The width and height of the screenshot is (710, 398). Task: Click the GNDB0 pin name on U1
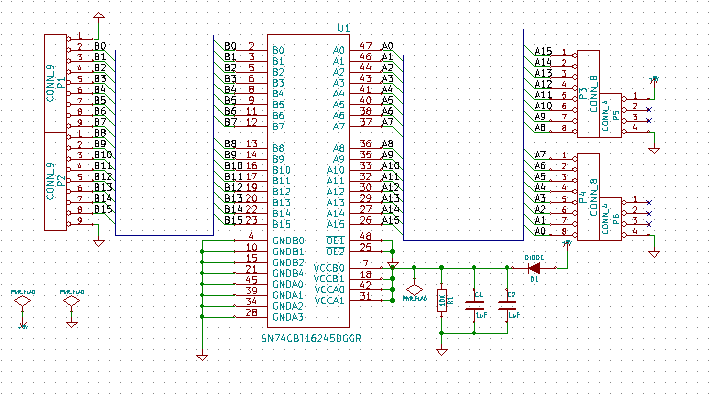pos(288,240)
